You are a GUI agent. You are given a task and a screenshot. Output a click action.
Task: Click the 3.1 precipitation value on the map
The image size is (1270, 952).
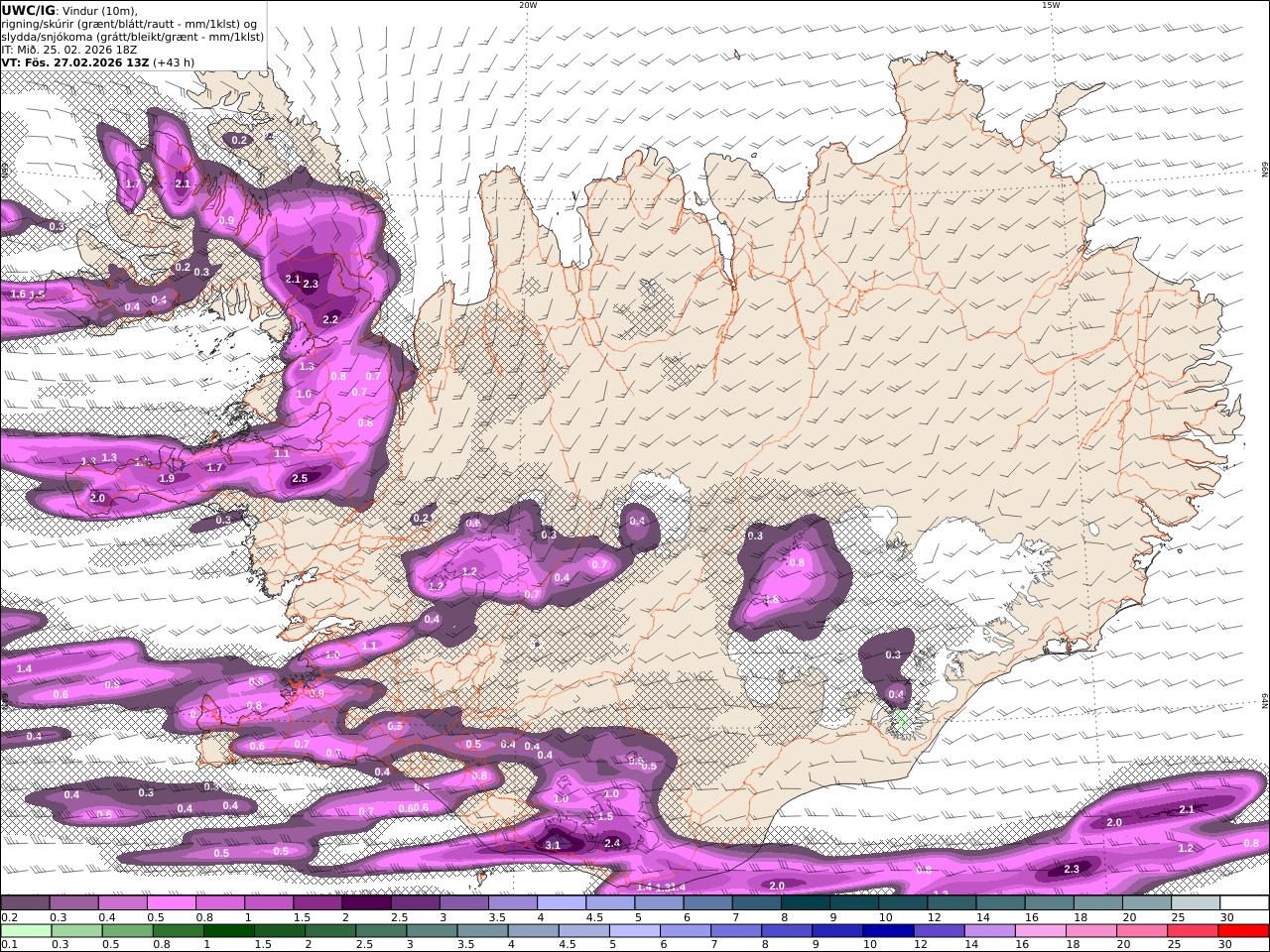[554, 845]
